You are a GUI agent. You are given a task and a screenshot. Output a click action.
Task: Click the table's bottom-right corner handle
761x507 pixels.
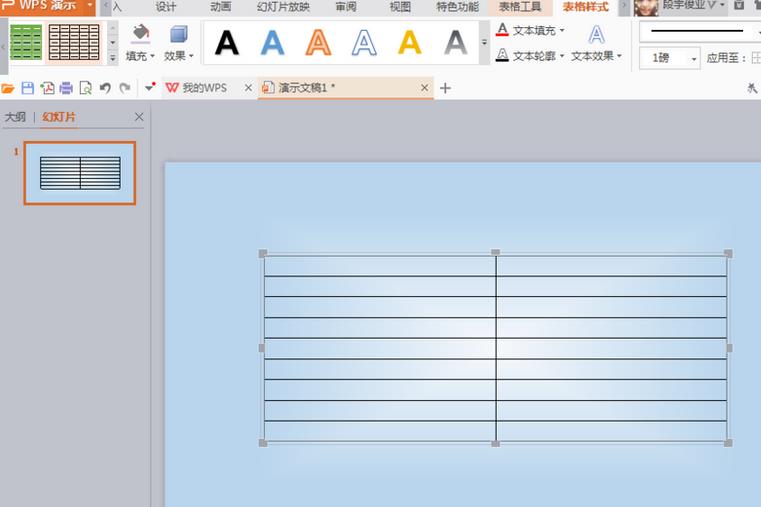[728, 443]
